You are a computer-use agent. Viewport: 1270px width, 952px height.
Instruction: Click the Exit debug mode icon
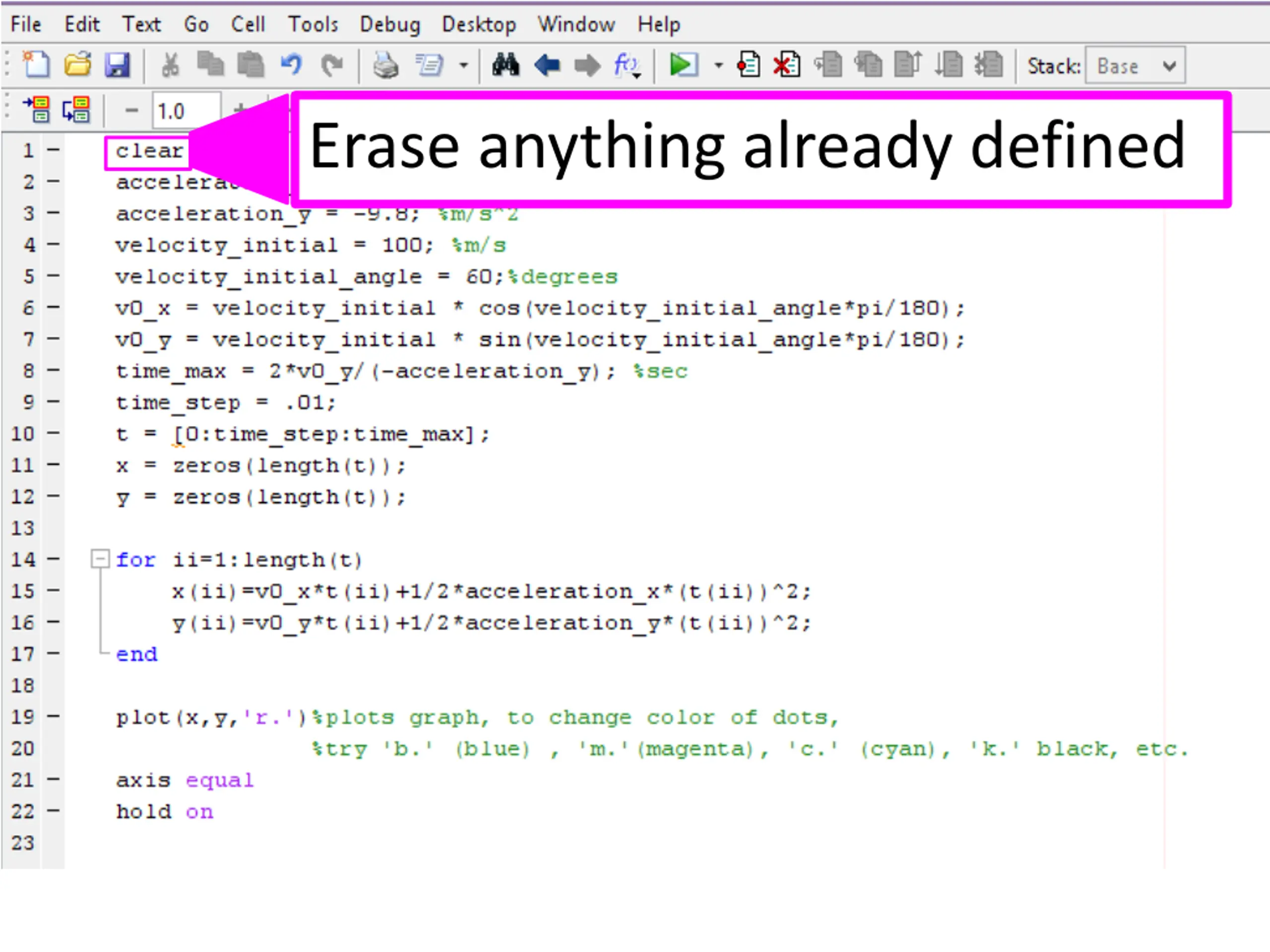[x=989, y=64]
